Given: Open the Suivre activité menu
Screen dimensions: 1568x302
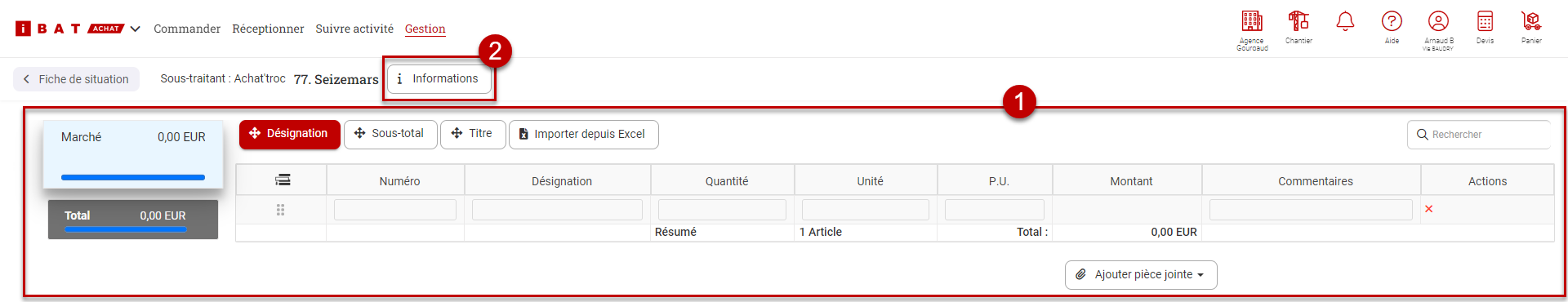Looking at the screenshot, I should tap(354, 29).
